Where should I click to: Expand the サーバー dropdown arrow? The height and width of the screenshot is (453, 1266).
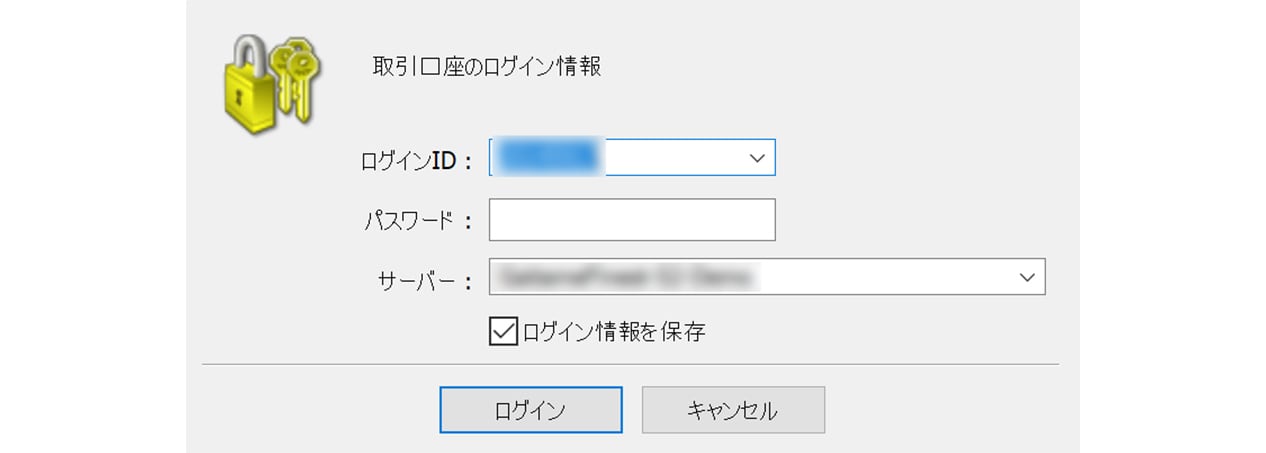(x=1027, y=277)
